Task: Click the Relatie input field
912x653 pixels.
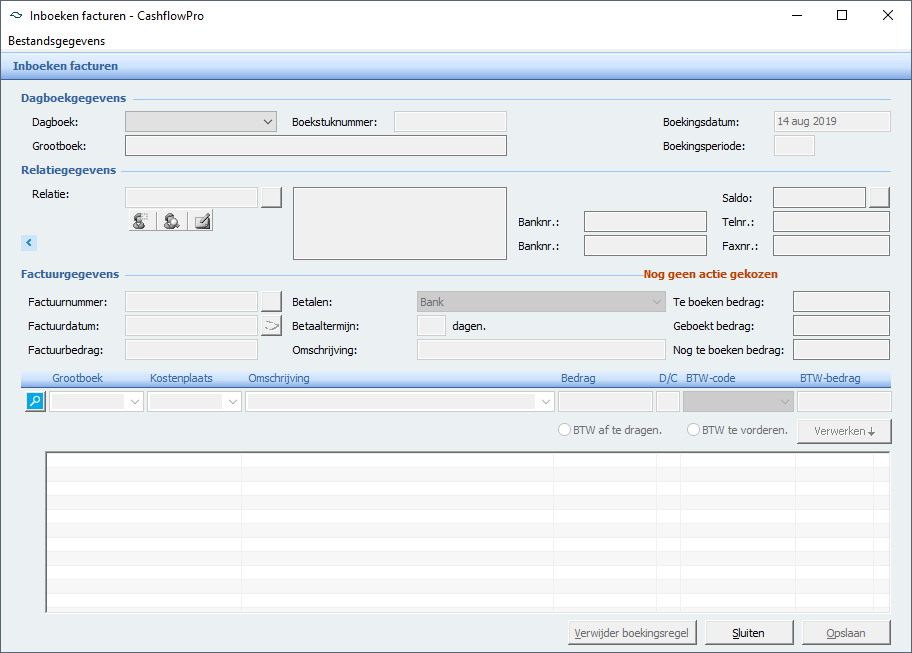Action: [191, 197]
